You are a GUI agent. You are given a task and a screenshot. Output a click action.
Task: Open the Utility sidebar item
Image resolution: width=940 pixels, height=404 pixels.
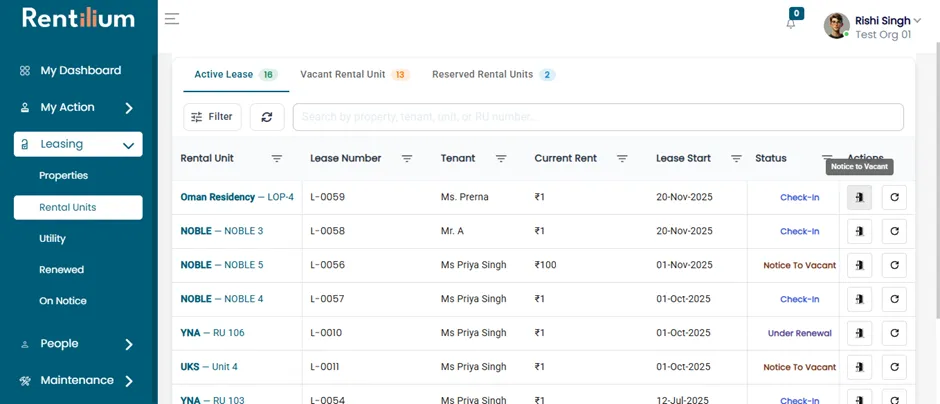click(52, 239)
